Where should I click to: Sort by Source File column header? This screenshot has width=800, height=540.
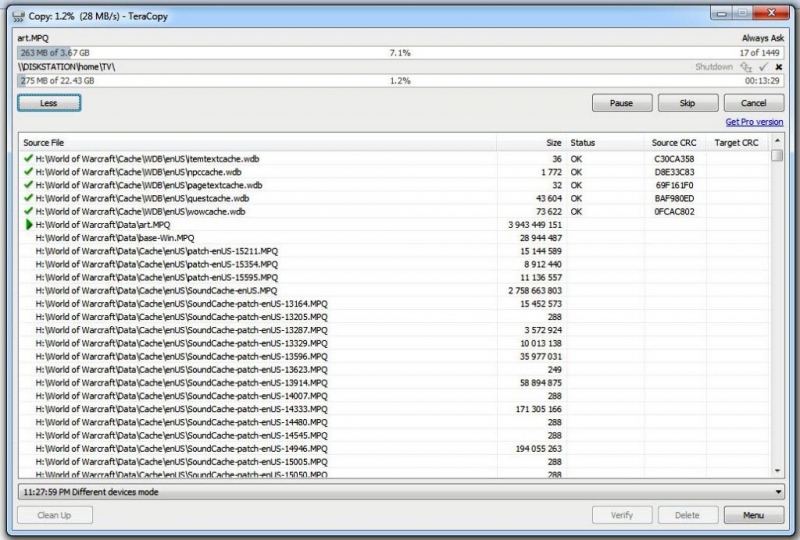pos(258,143)
